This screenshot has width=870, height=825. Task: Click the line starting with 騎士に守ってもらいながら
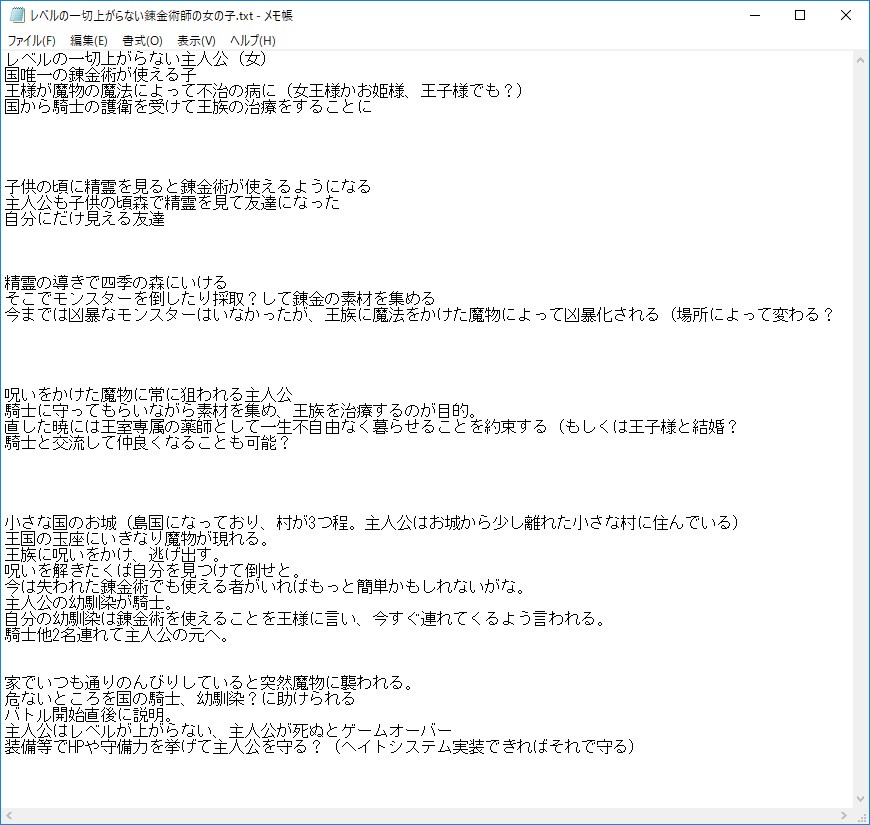click(x=242, y=411)
